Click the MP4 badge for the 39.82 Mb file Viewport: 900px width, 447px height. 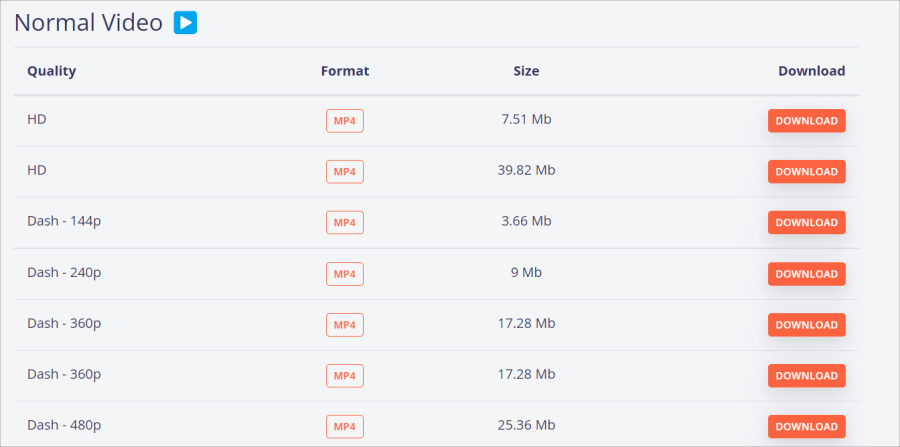[x=345, y=172]
